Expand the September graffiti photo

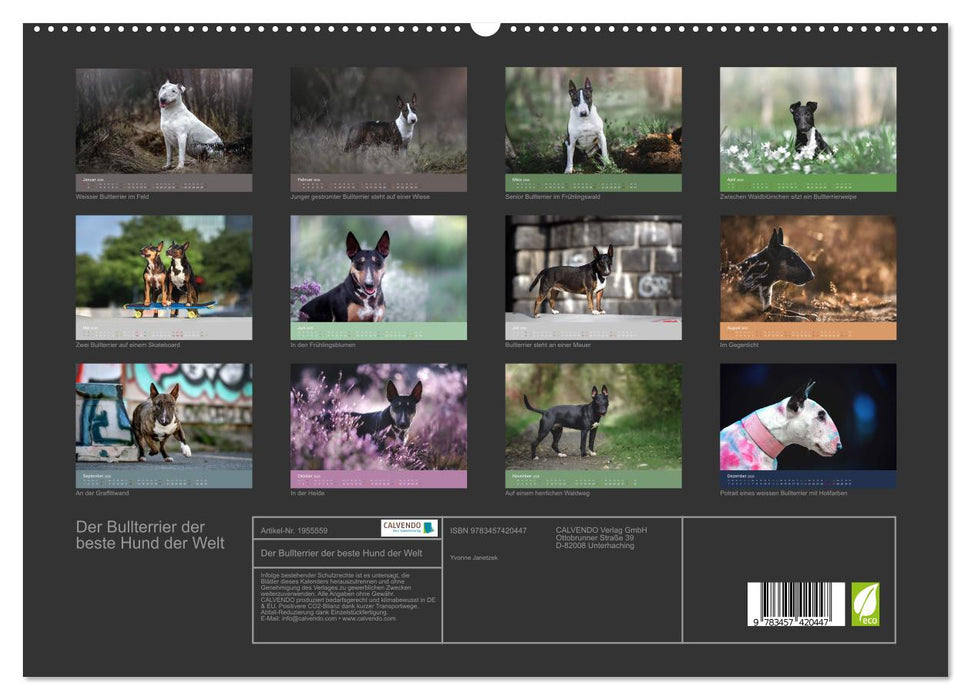pyautogui.click(x=161, y=420)
